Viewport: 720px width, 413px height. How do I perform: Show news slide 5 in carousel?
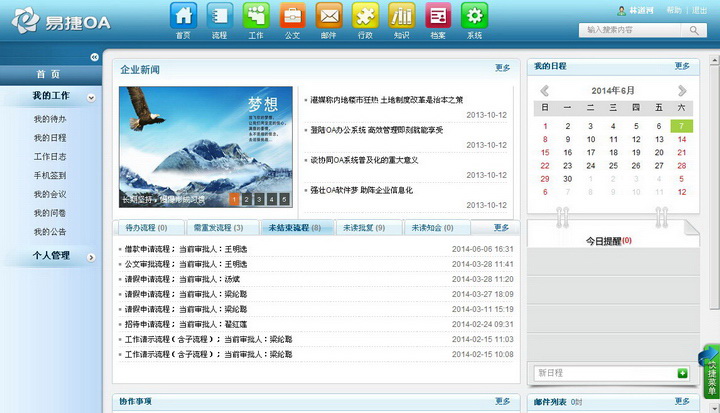[x=284, y=199]
